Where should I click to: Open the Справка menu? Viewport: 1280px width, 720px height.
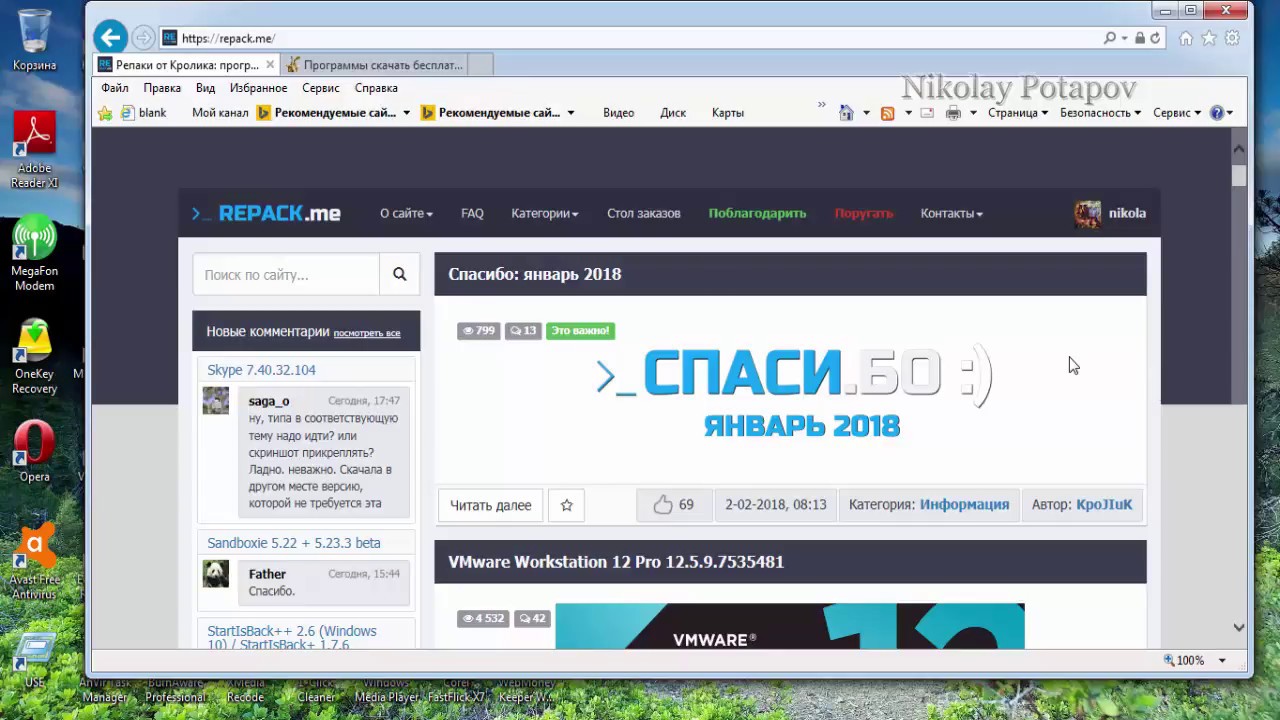point(376,88)
